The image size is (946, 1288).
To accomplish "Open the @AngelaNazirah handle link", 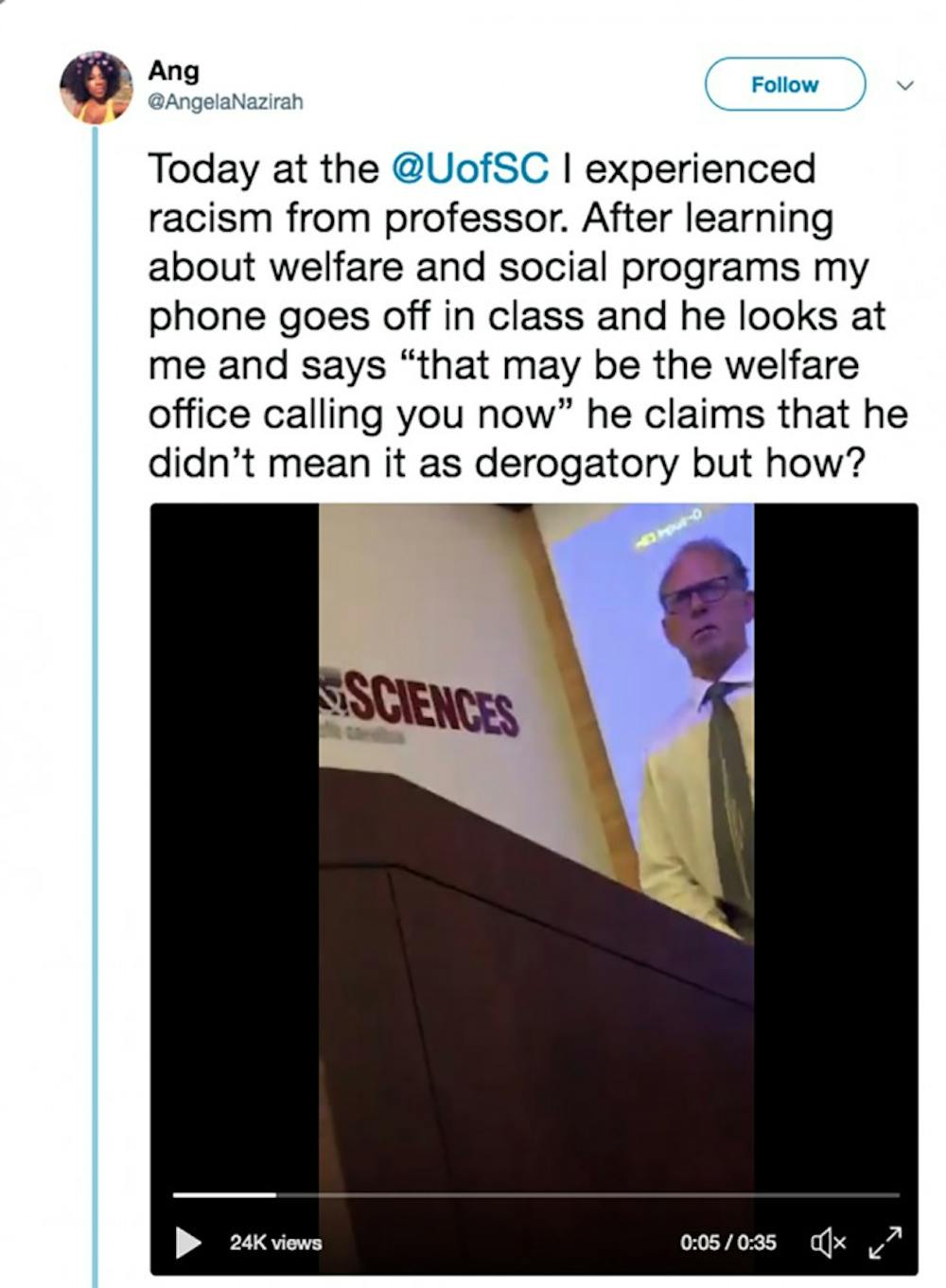I will (x=225, y=101).
